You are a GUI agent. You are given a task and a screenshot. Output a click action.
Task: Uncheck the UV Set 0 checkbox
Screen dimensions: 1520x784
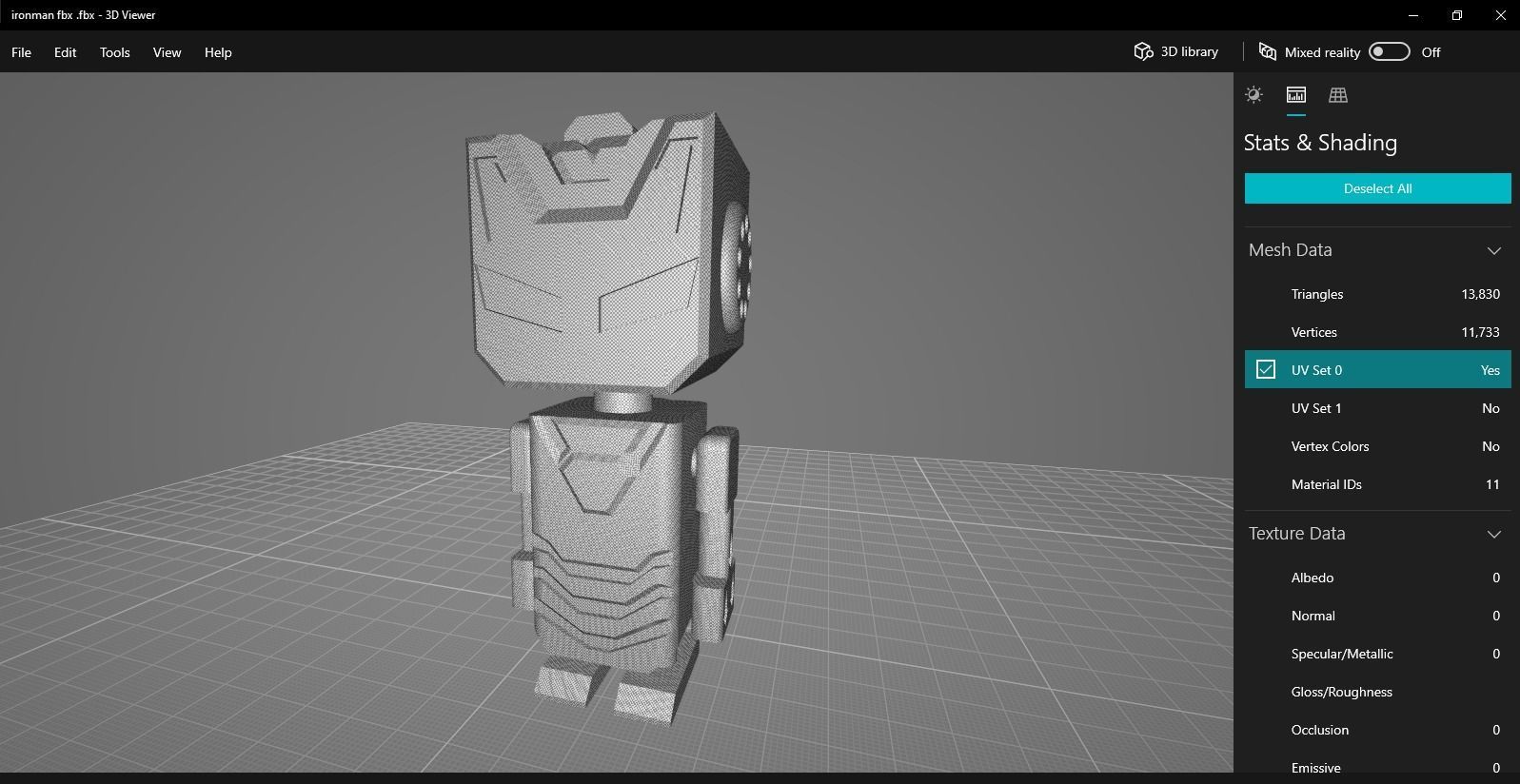pos(1265,369)
